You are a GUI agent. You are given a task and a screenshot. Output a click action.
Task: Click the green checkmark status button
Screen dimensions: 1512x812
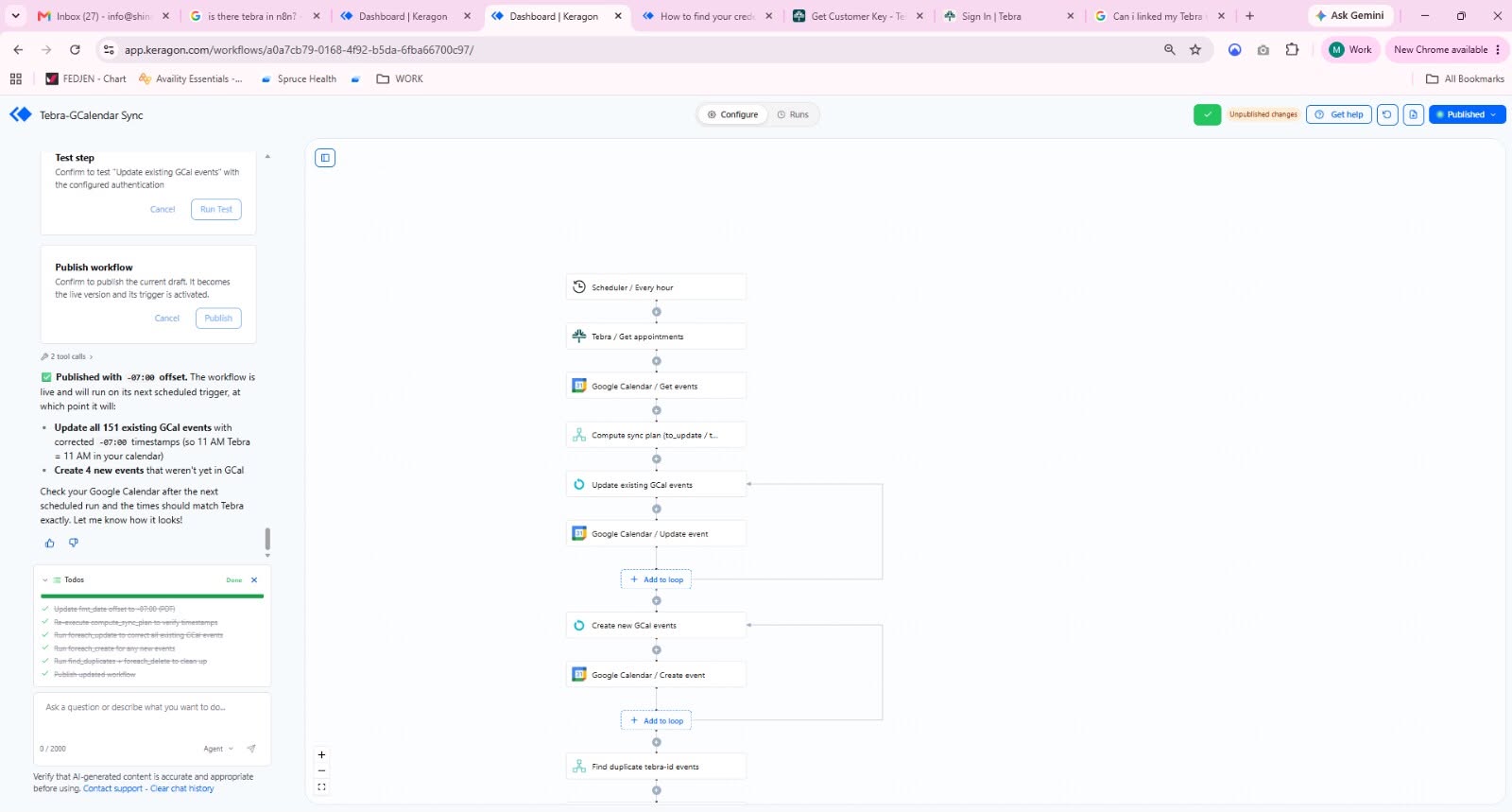pyautogui.click(x=1207, y=114)
